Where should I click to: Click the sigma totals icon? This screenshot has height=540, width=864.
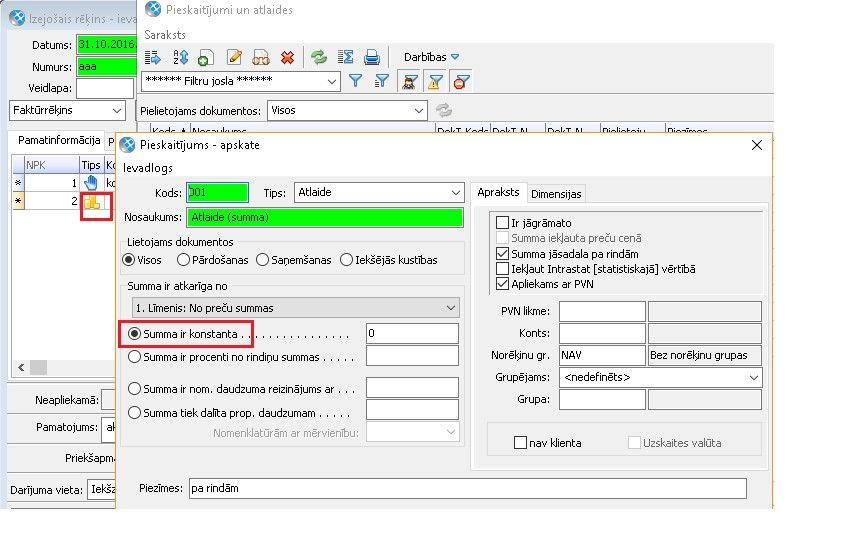point(345,57)
